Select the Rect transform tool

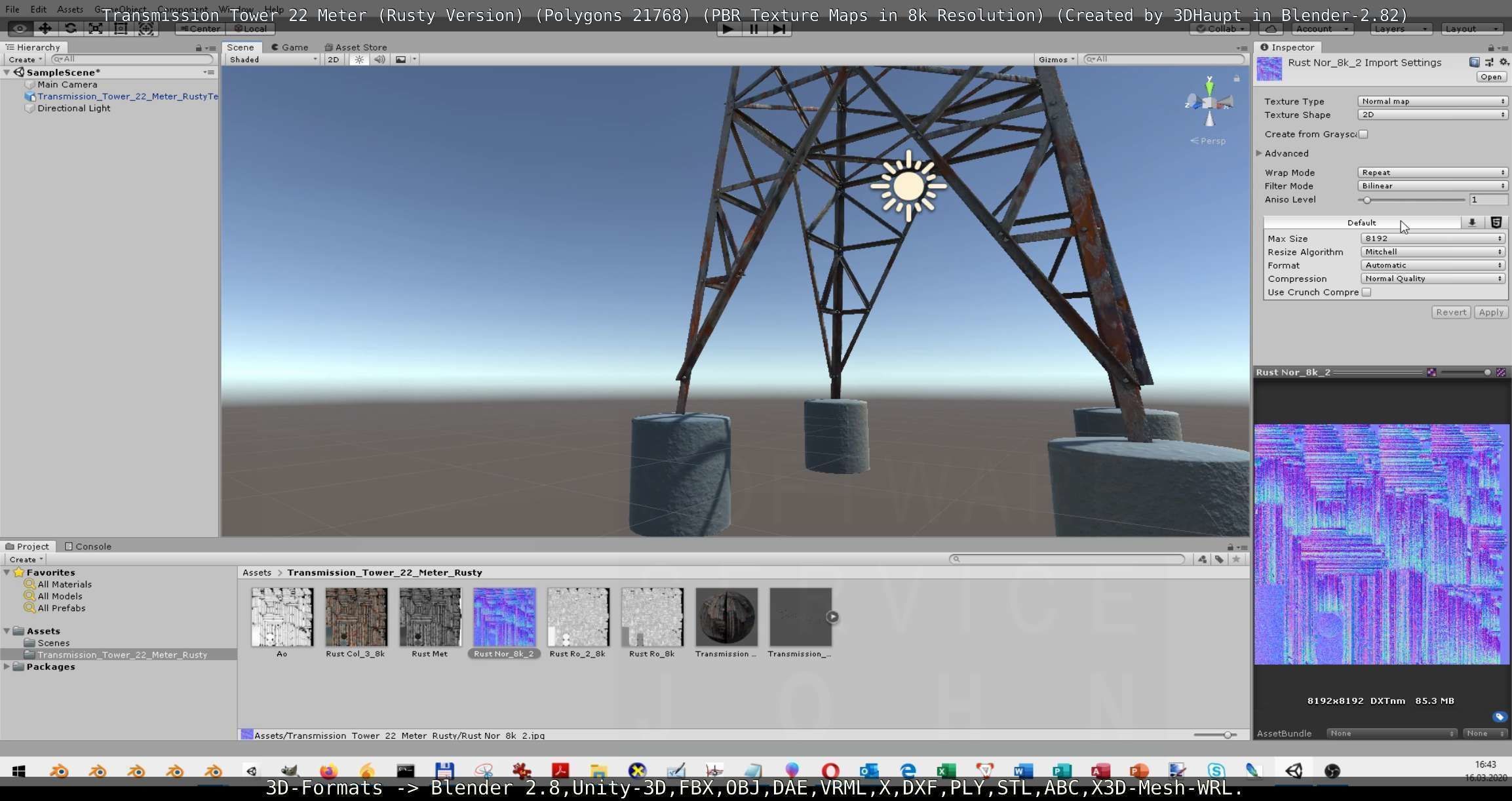click(121, 29)
